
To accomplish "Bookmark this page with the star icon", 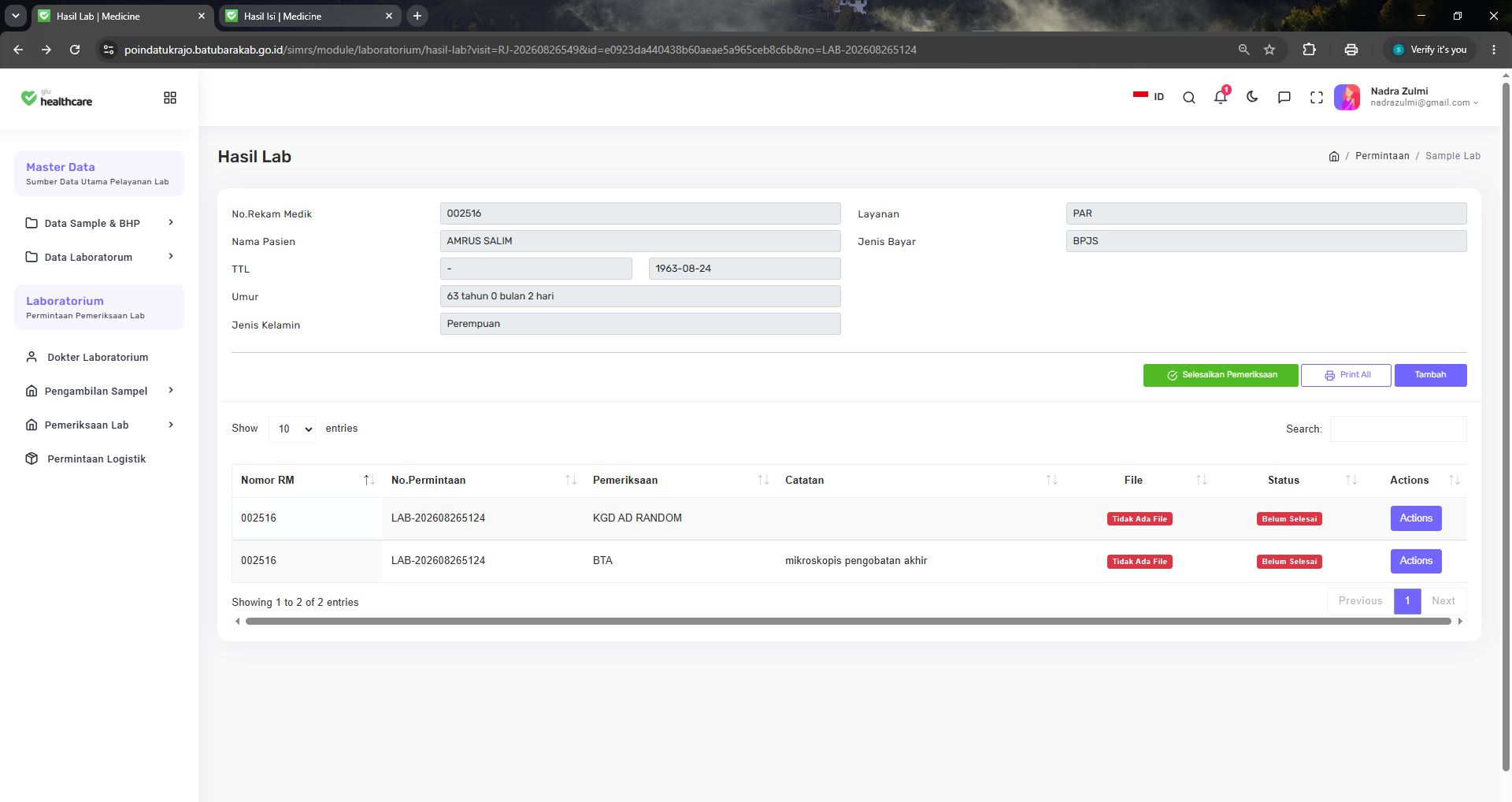I will (x=1269, y=50).
